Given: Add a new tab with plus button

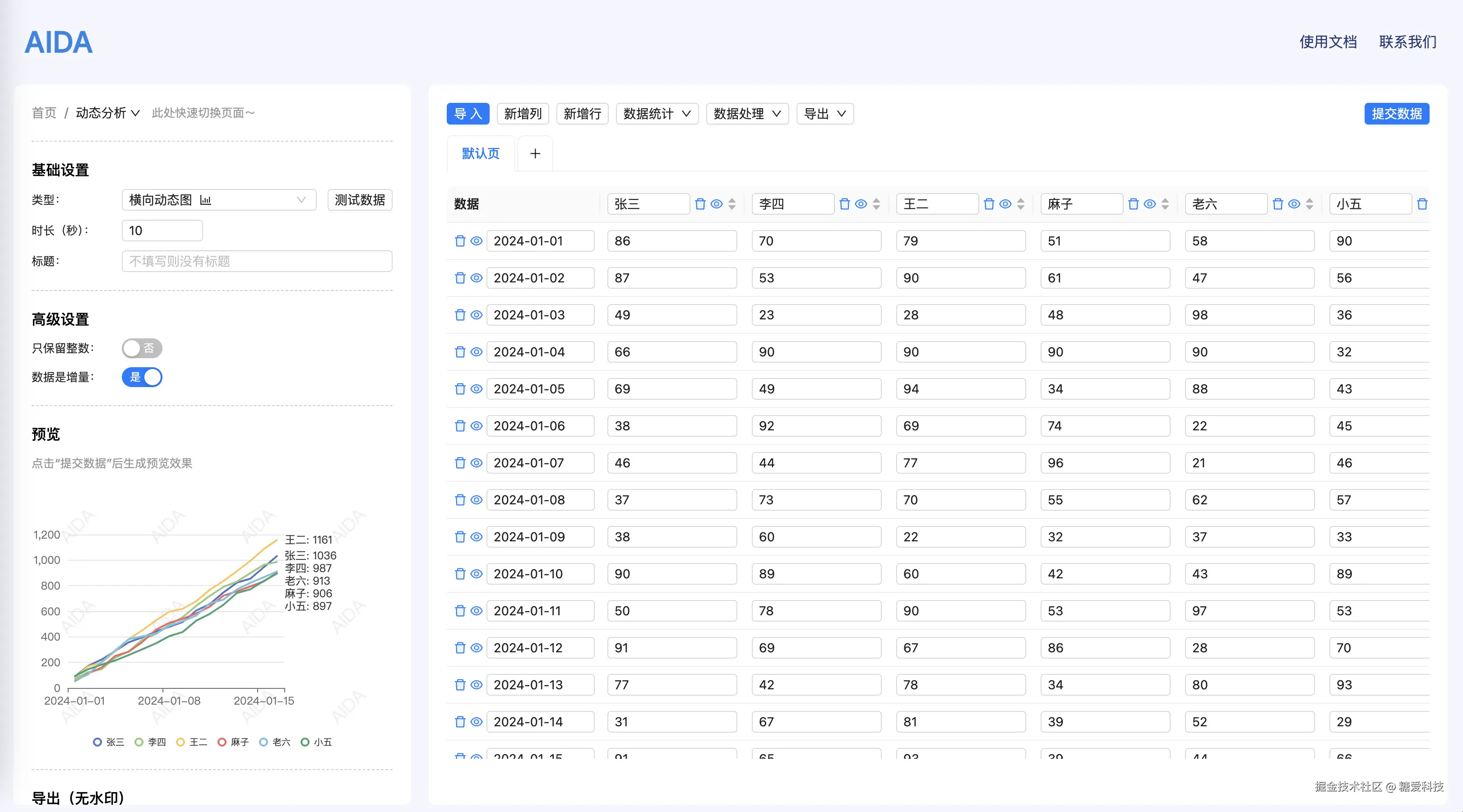Looking at the screenshot, I should (535, 153).
